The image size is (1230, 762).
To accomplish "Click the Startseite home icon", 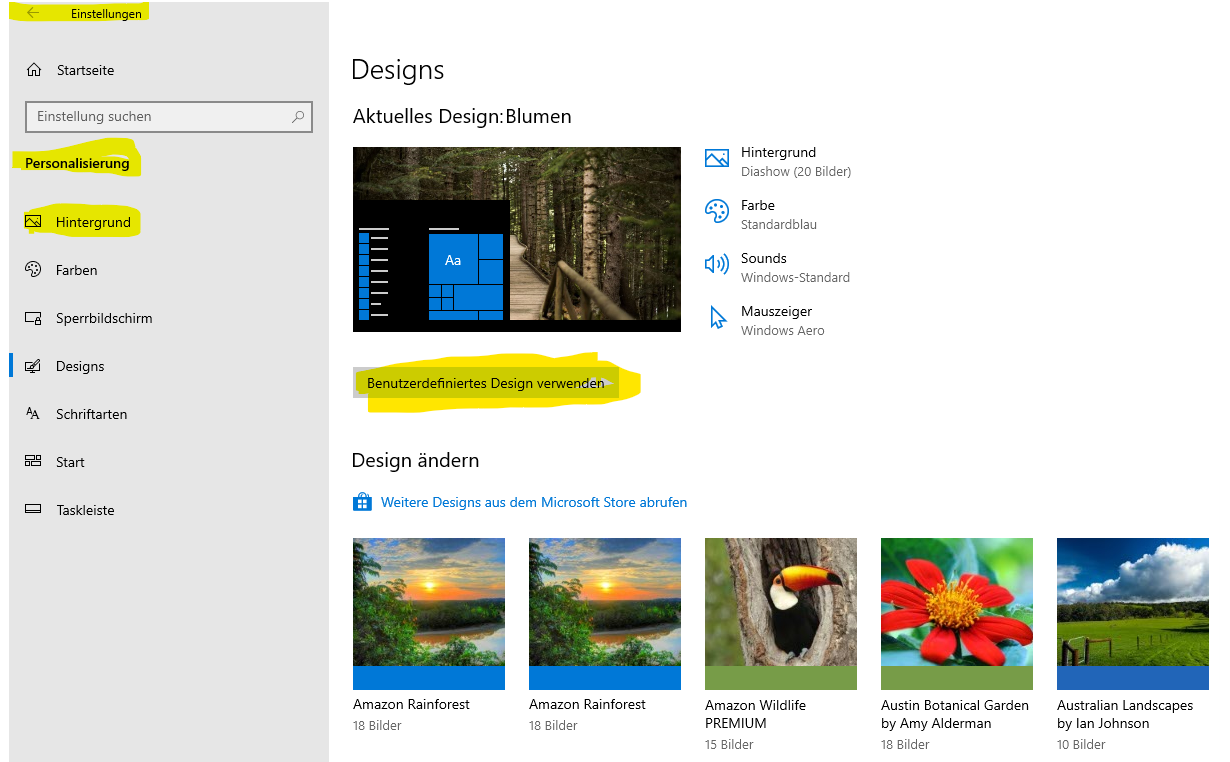I will point(34,70).
